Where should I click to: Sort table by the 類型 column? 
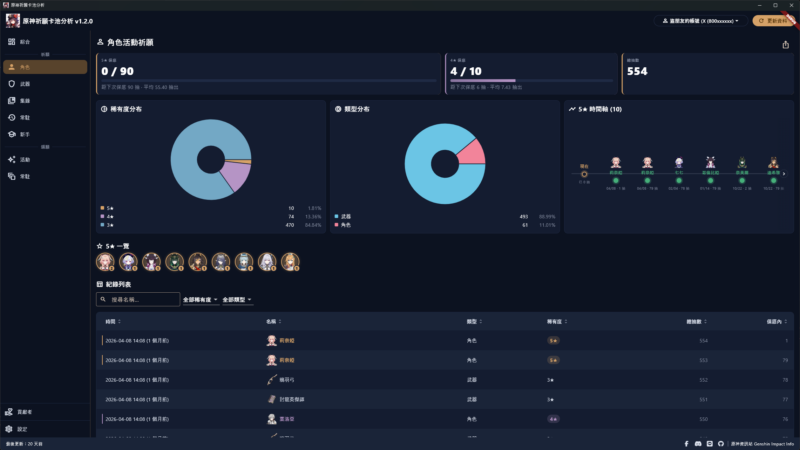point(474,321)
